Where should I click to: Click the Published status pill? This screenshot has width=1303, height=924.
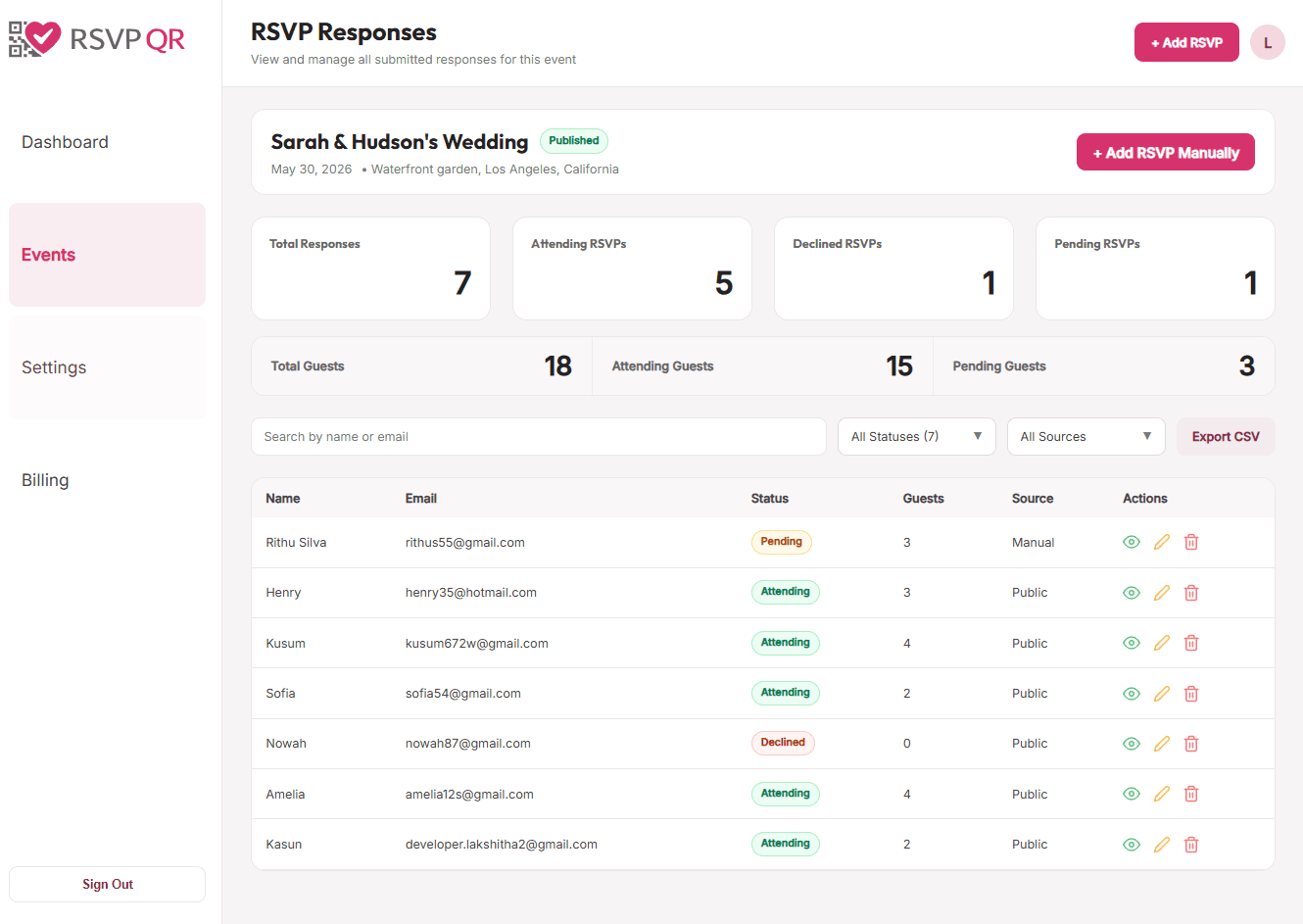point(574,140)
